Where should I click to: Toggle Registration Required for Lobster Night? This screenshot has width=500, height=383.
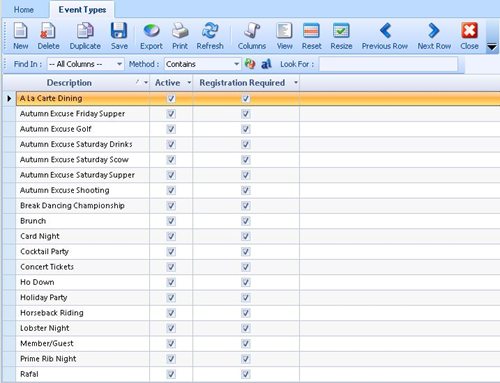click(246, 329)
